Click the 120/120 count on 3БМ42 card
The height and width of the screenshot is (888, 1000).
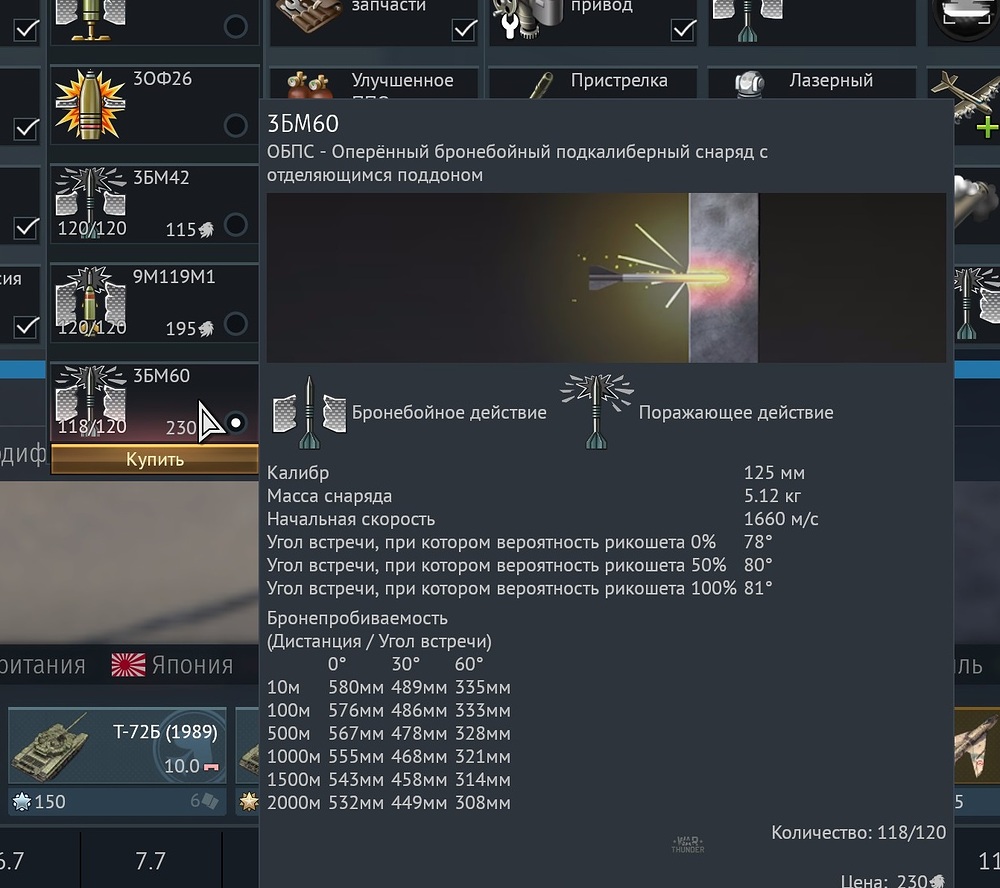[x=92, y=228]
